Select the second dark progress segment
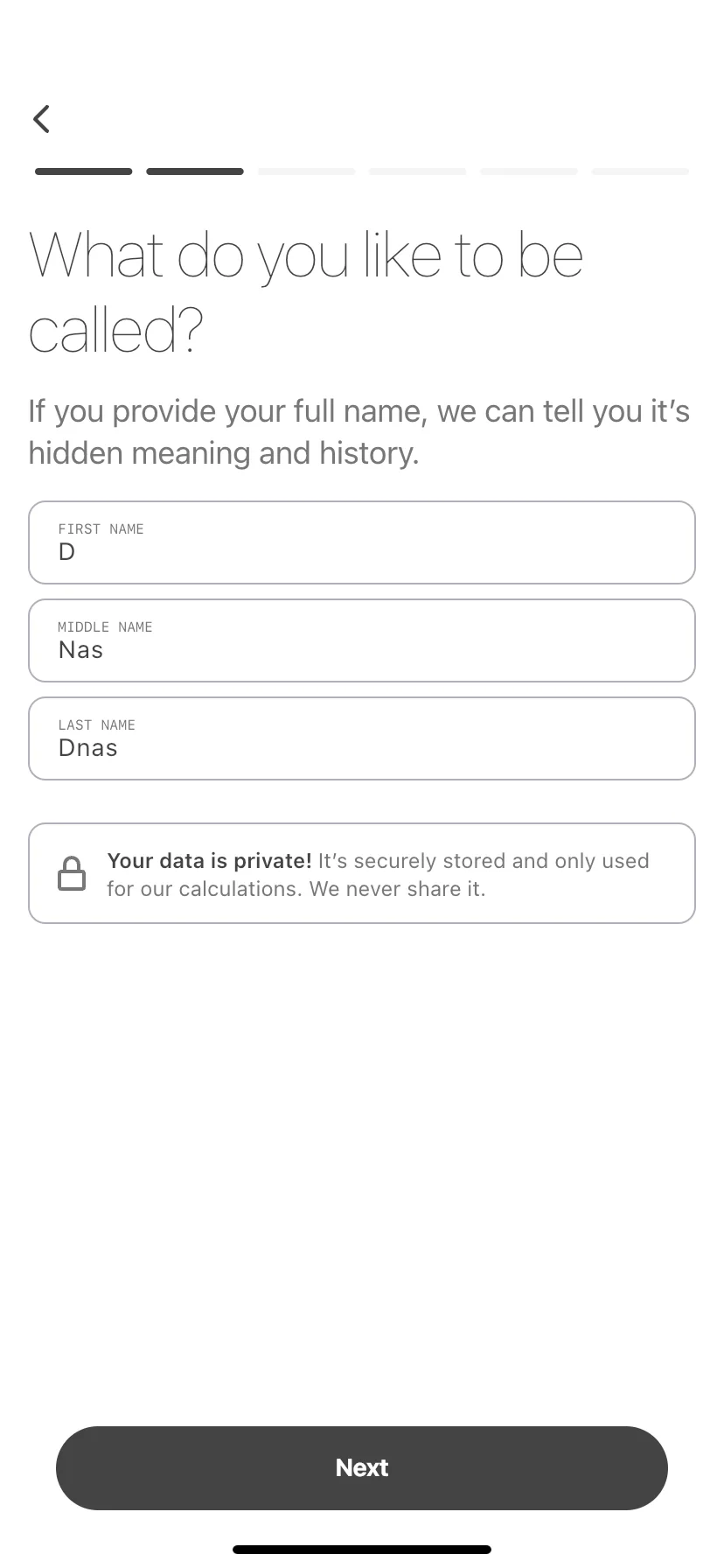The image size is (724, 1568). pos(195,171)
